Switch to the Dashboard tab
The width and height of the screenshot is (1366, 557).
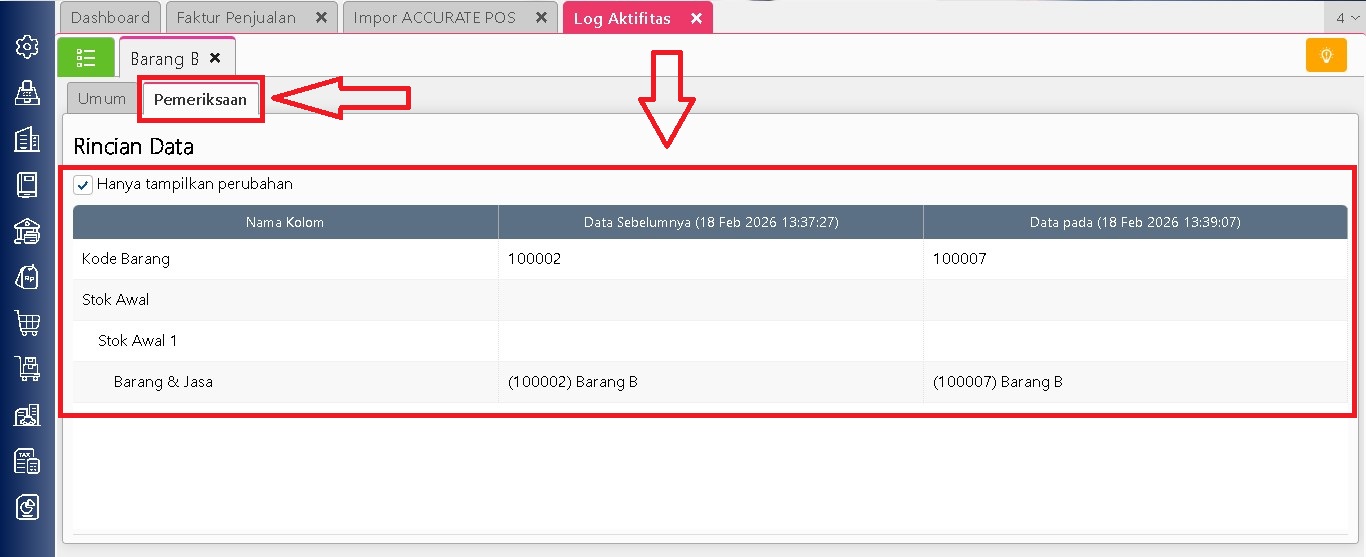tap(110, 18)
